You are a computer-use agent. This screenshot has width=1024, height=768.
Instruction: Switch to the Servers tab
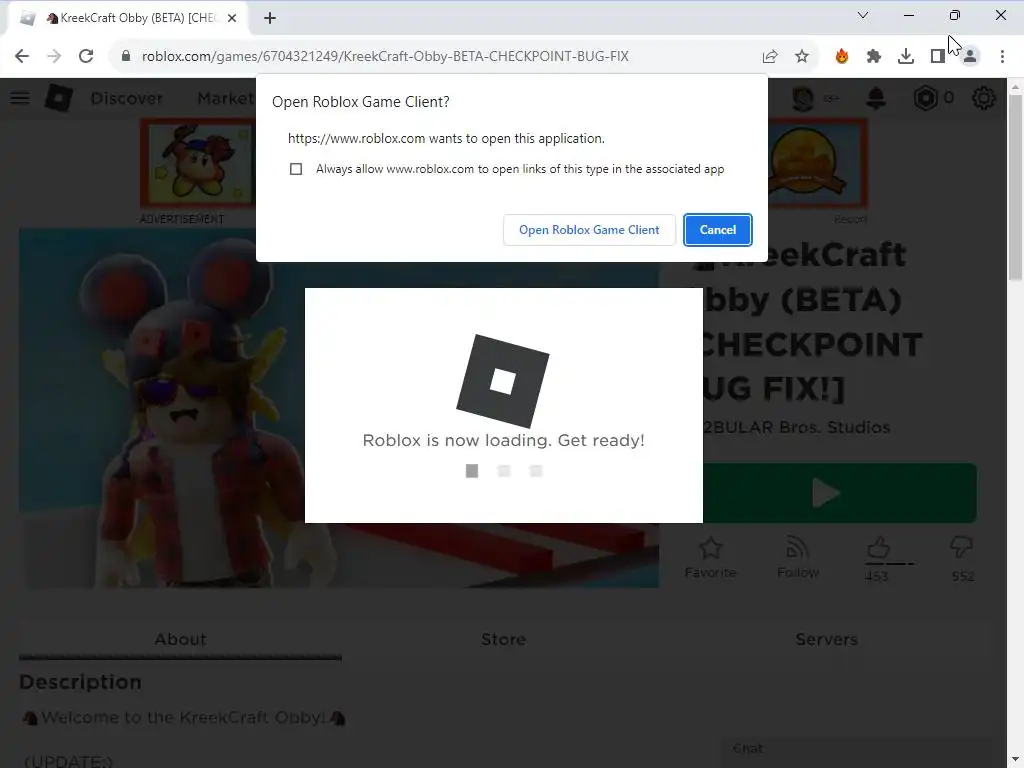[x=826, y=639]
